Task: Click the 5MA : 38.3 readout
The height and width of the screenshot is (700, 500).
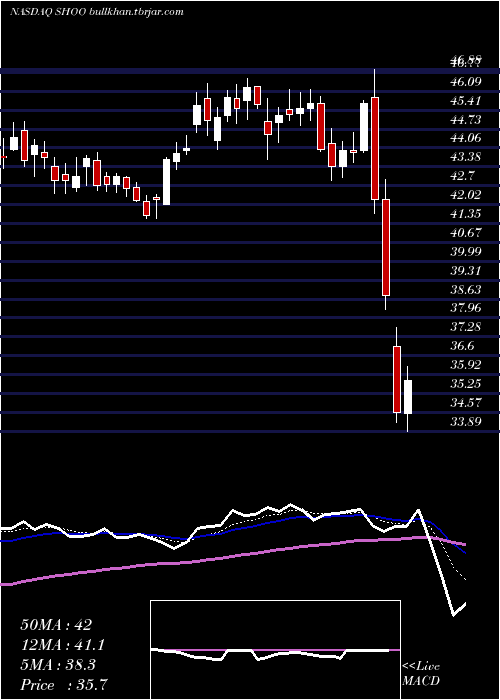Action: click(x=58, y=665)
